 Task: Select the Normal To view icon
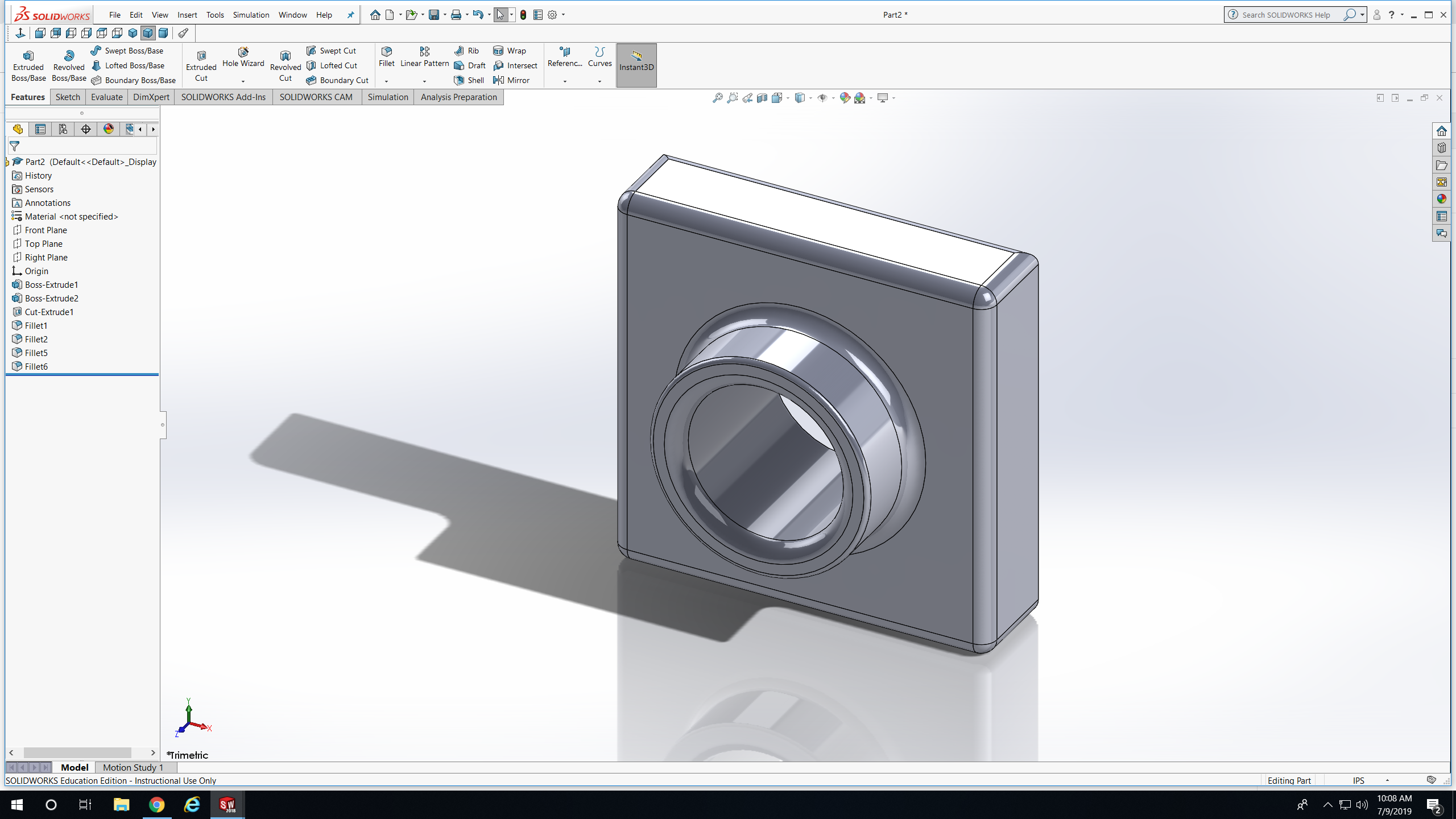pos(20,33)
